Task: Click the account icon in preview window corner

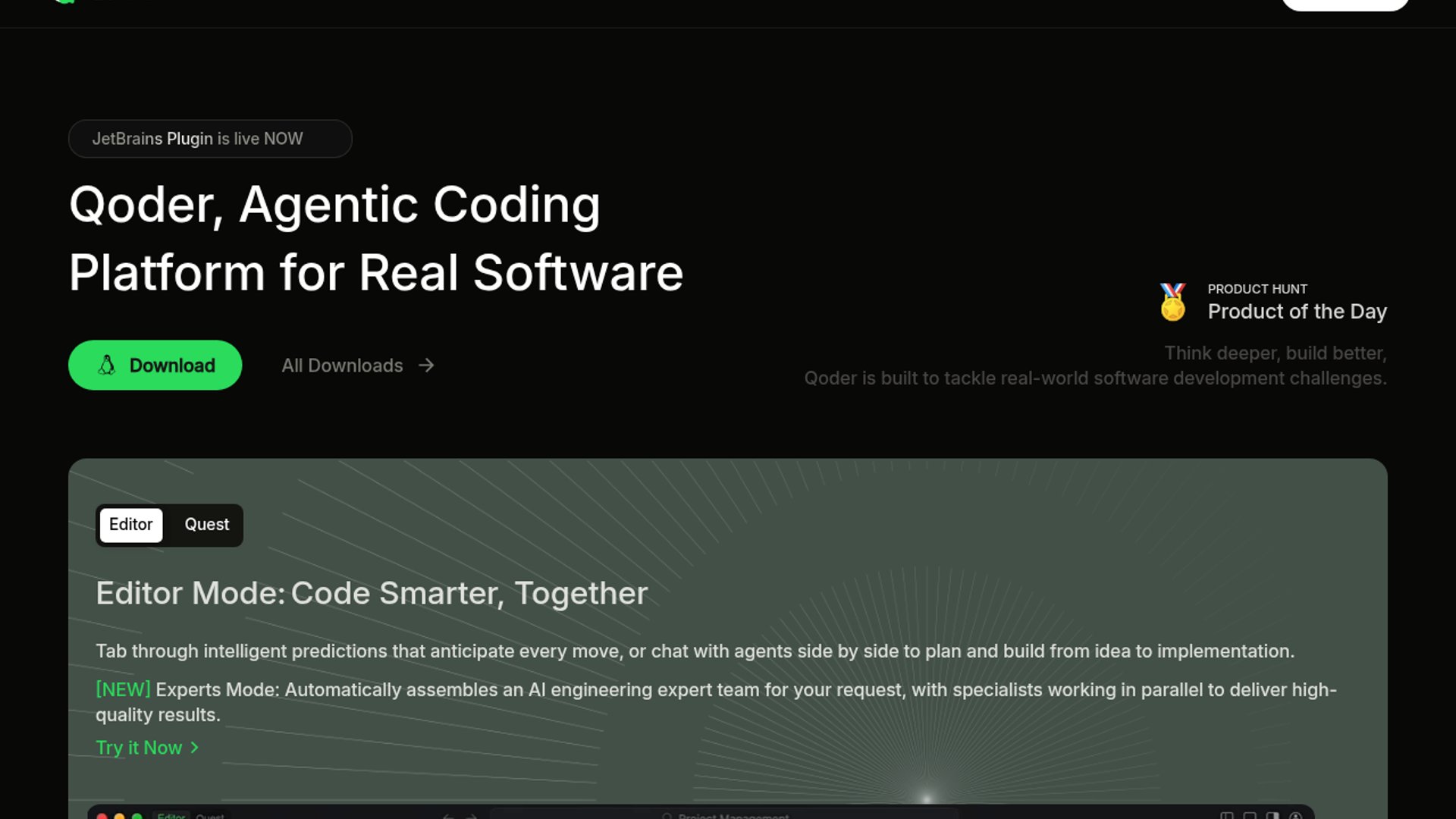Action: pos(1295,816)
